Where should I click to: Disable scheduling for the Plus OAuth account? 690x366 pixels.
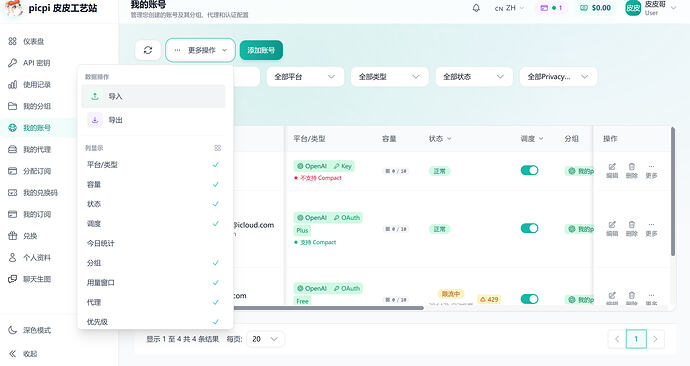point(529,228)
